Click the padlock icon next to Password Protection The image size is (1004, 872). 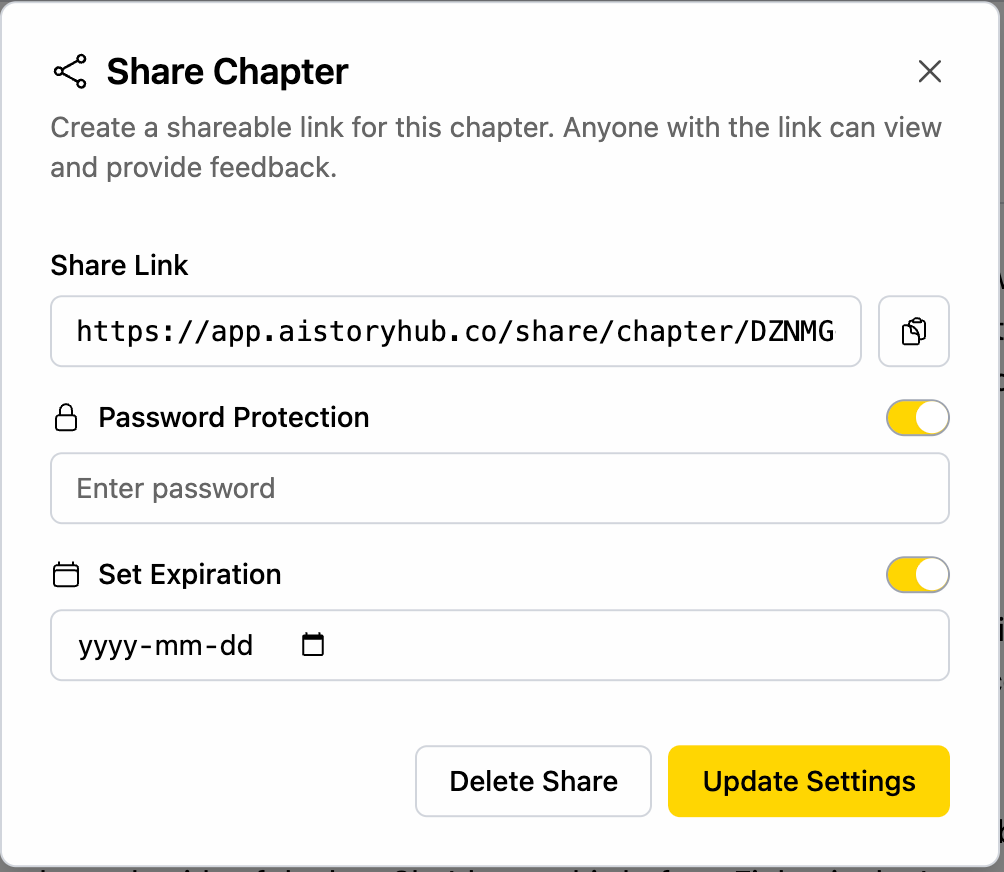tap(65, 417)
